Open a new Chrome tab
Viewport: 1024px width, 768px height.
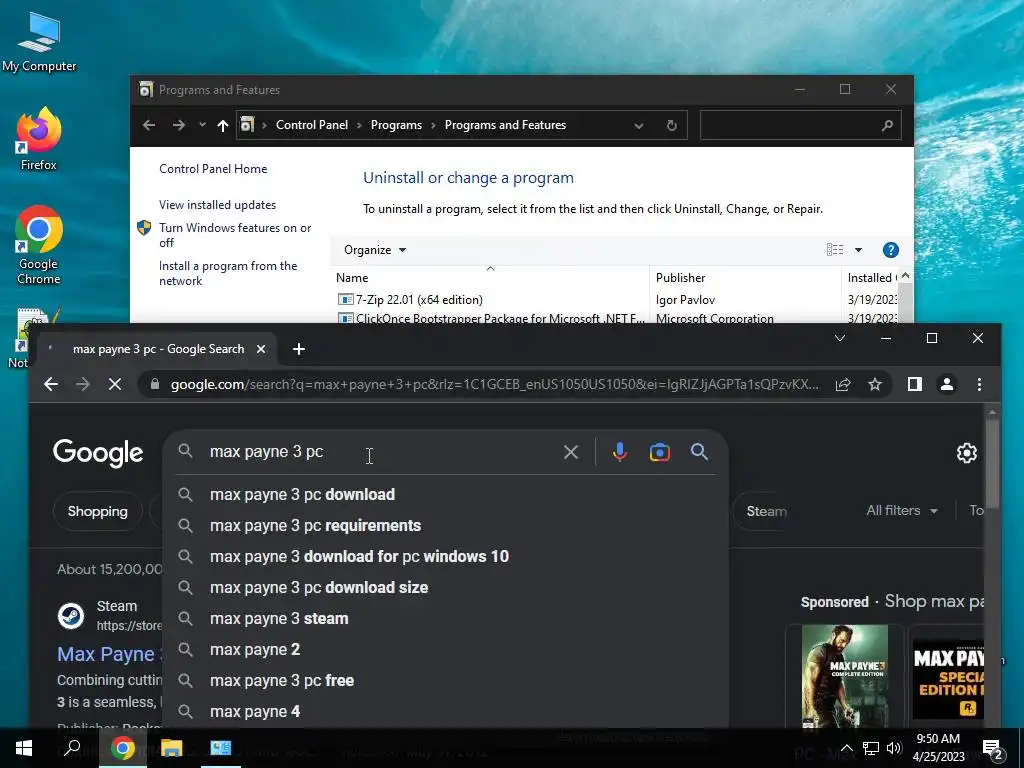tap(298, 349)
